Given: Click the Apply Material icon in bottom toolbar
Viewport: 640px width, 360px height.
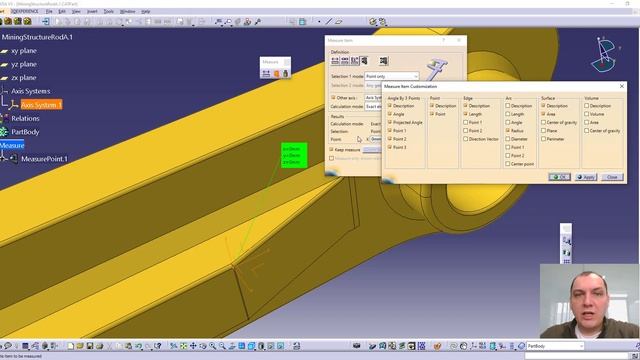Looking at the screenshot, I should (x=438, y=346).
